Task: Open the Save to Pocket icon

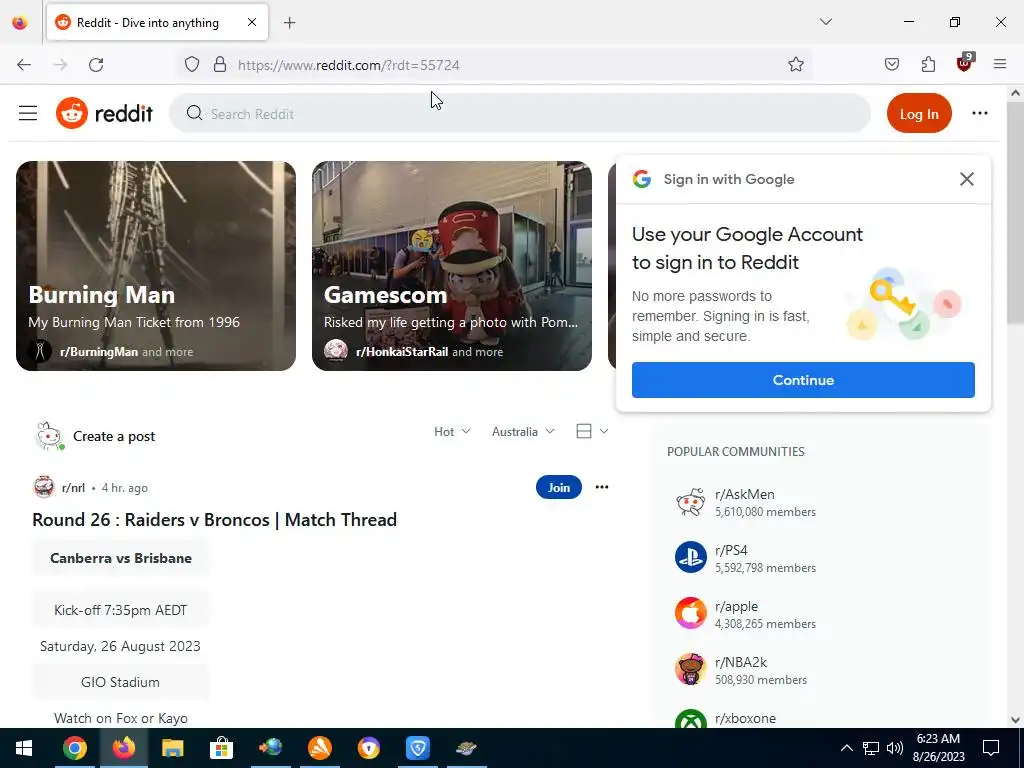Action: pos(891,65)
